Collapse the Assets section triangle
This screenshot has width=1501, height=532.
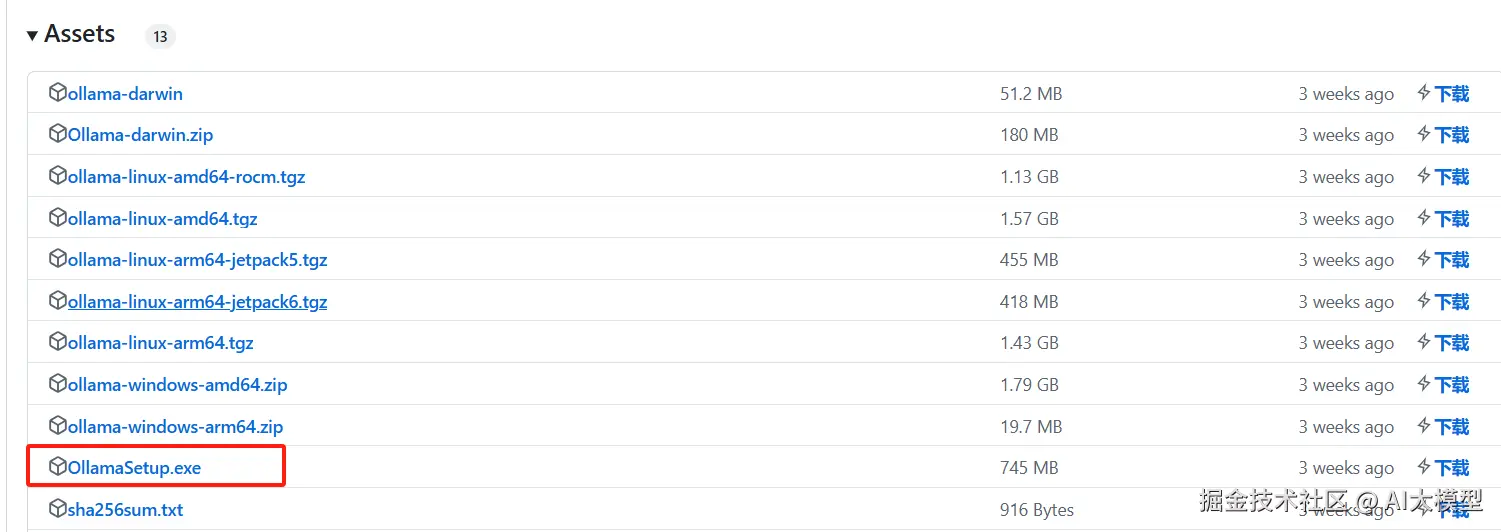click(33, 36)
